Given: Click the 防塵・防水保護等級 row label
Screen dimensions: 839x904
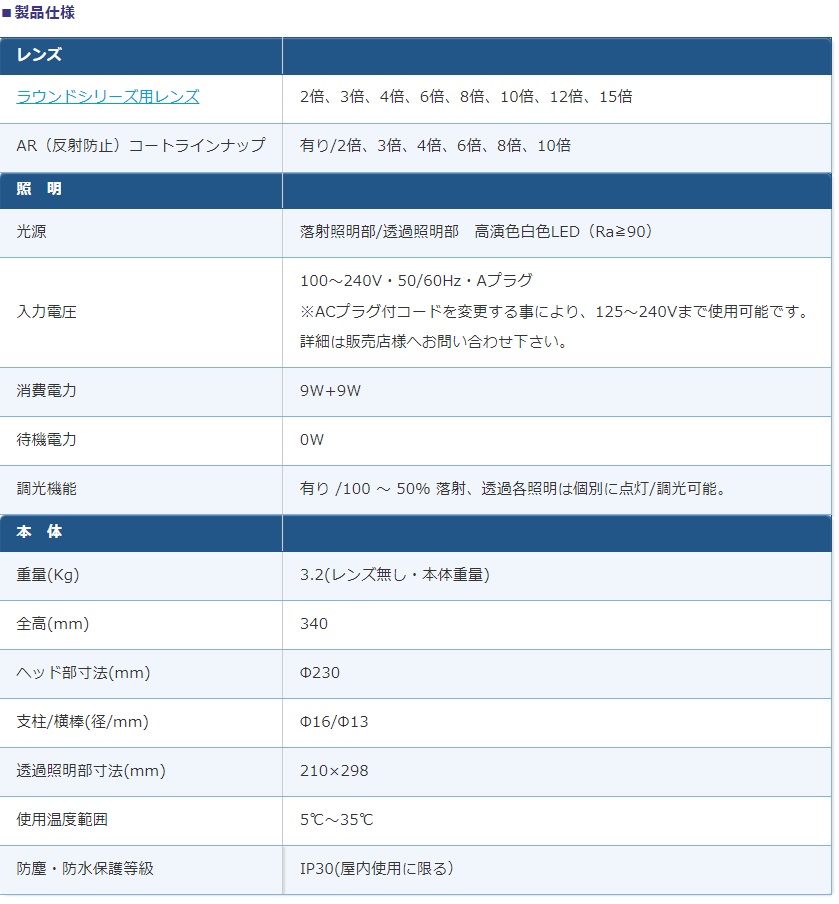Looking at the screenshot, I should (x=85, y=869).
